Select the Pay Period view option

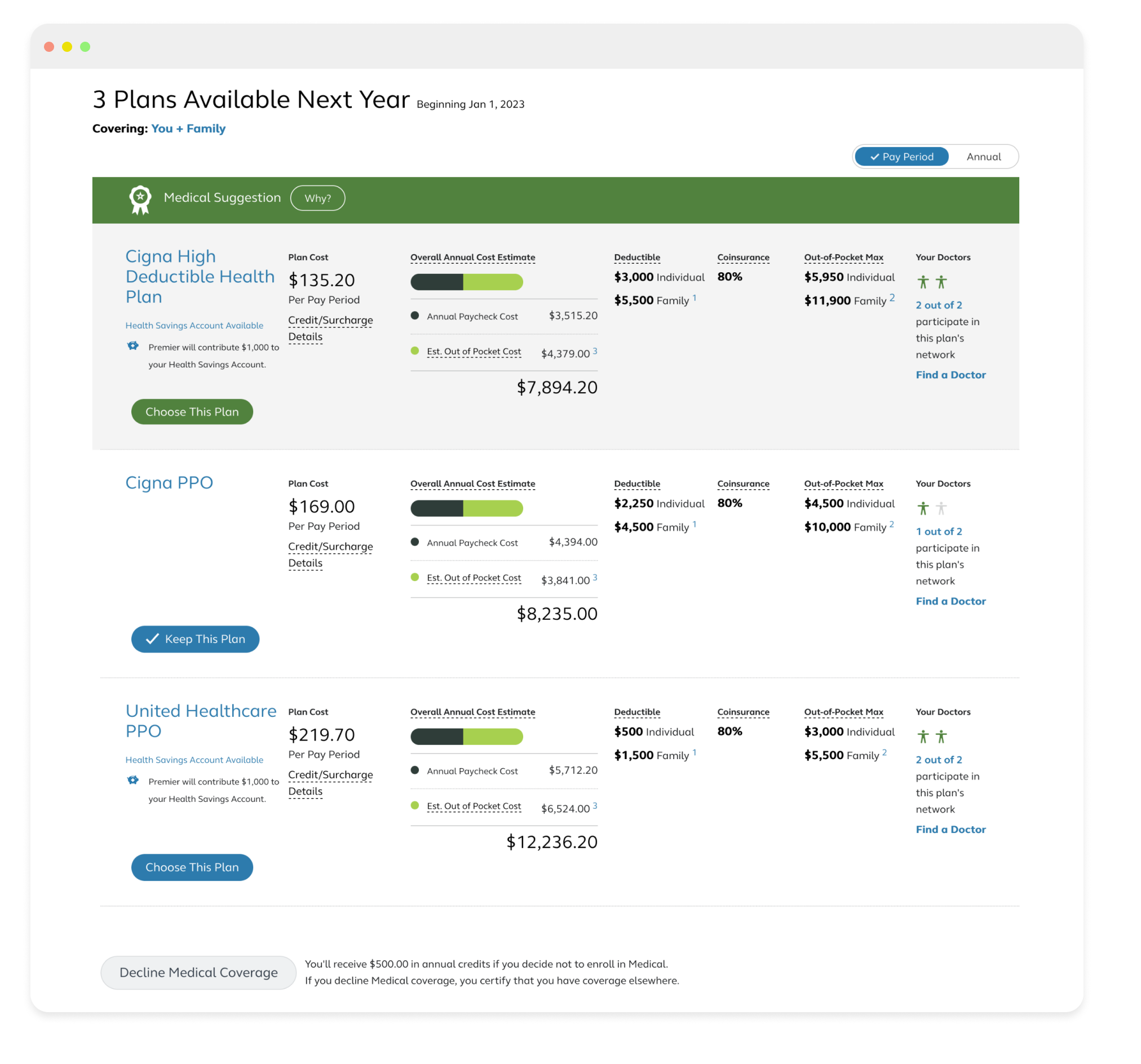[x=901, y=157]
